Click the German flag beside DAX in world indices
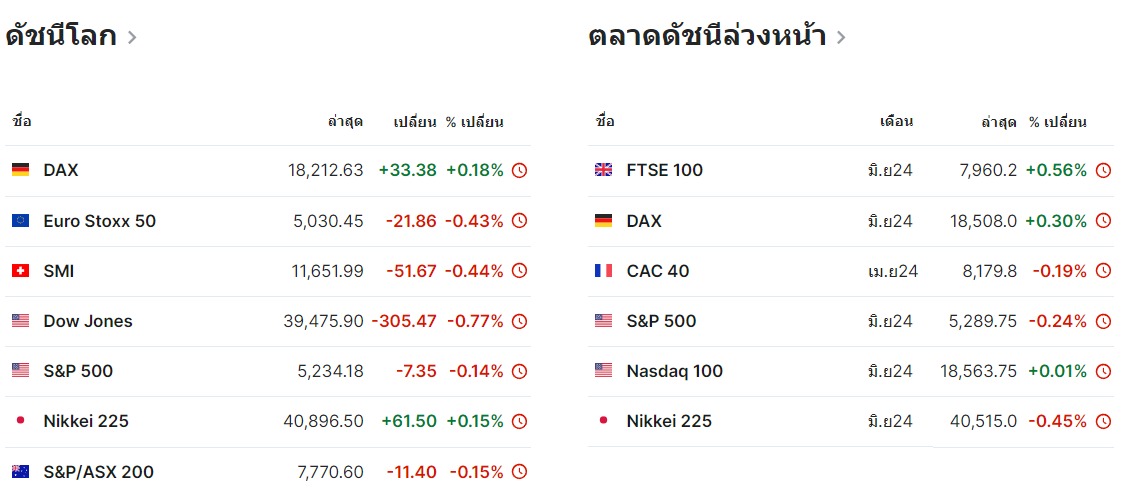Viewport: 1123px width, 494px height. point(20,170)
